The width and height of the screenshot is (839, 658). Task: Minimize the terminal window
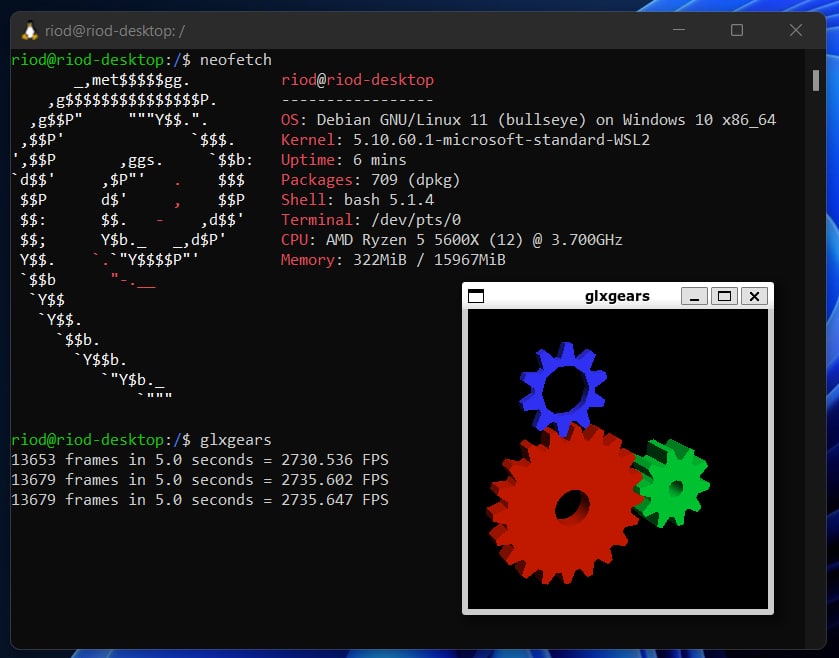click(679, 30)
